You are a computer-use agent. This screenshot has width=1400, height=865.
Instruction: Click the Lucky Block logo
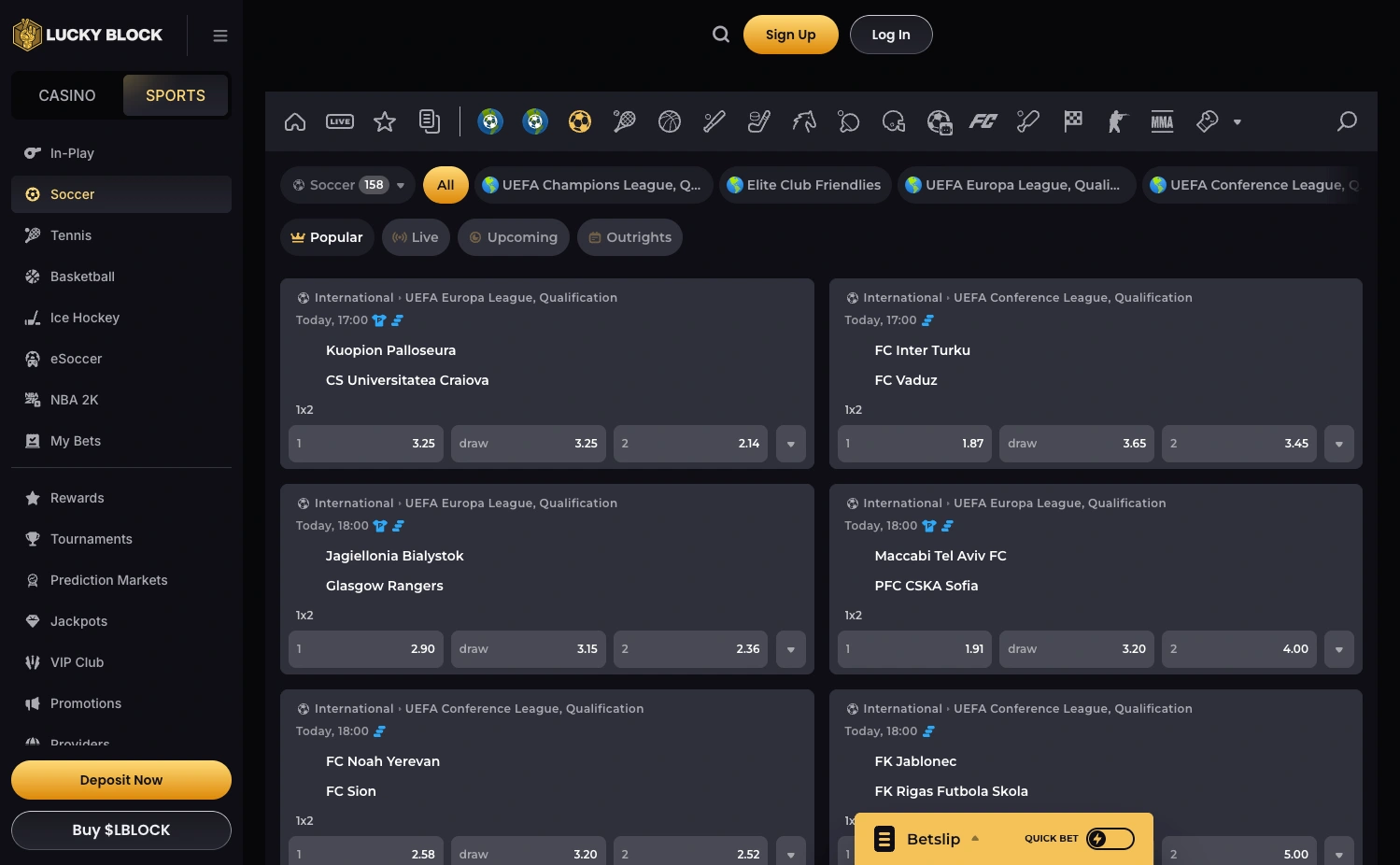coord(88,35)
